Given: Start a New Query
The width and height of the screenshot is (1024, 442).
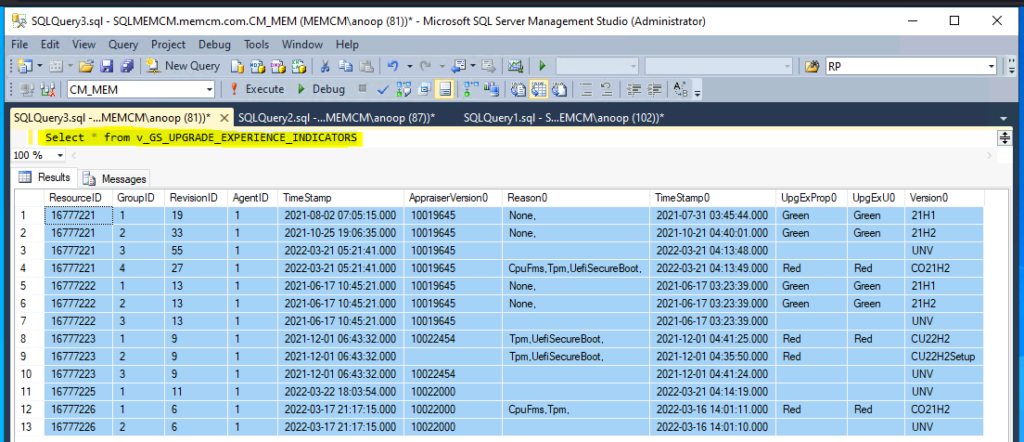Looking at the screenshot, I should click(x=183, y=66).
